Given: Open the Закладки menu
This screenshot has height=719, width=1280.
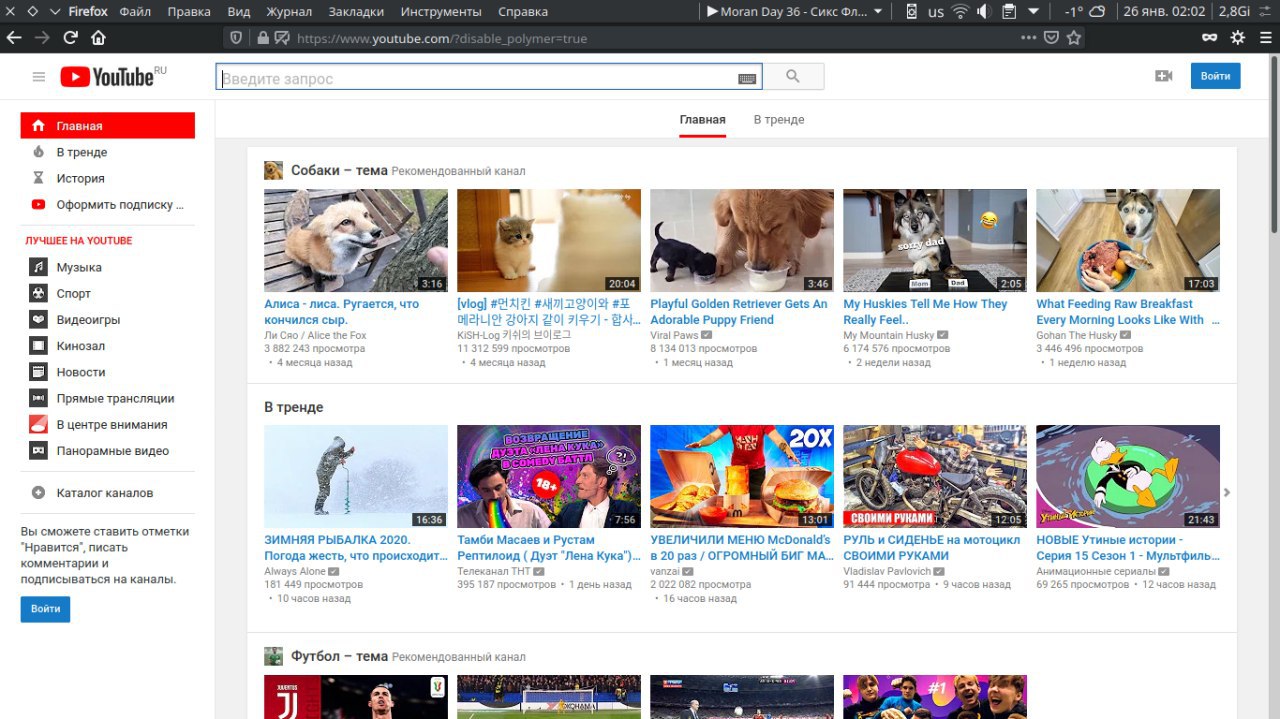Looking at the screenshot, I should 355,12.
